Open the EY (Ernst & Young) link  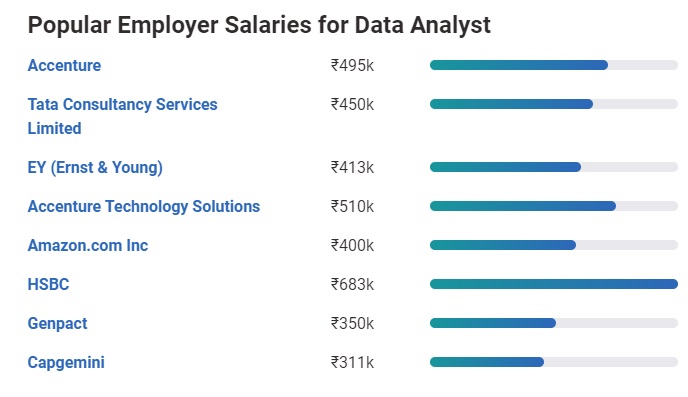point(95,167)
